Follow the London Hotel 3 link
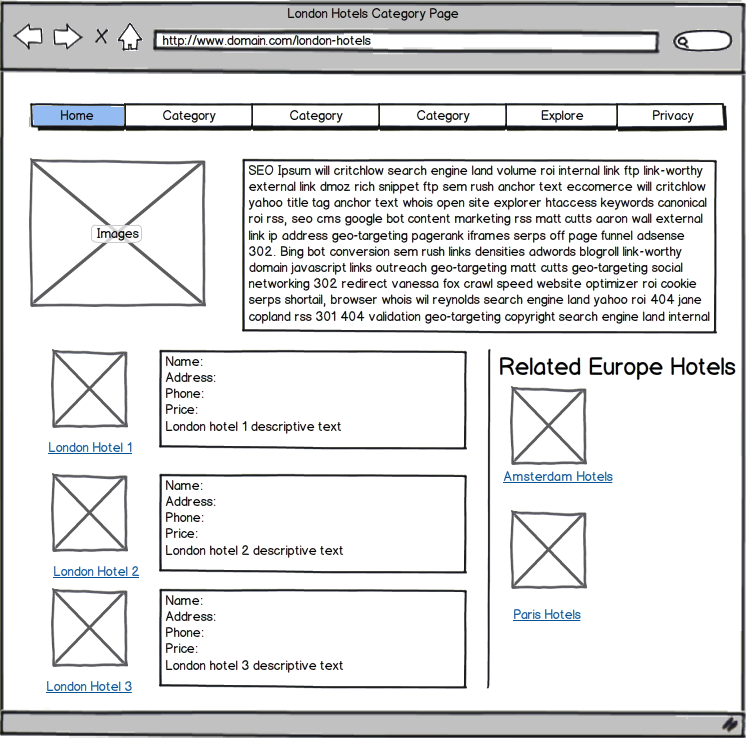 (89, 687)
